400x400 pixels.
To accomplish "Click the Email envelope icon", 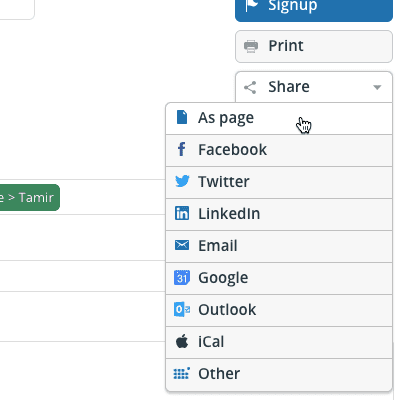I will coord(182,245).
